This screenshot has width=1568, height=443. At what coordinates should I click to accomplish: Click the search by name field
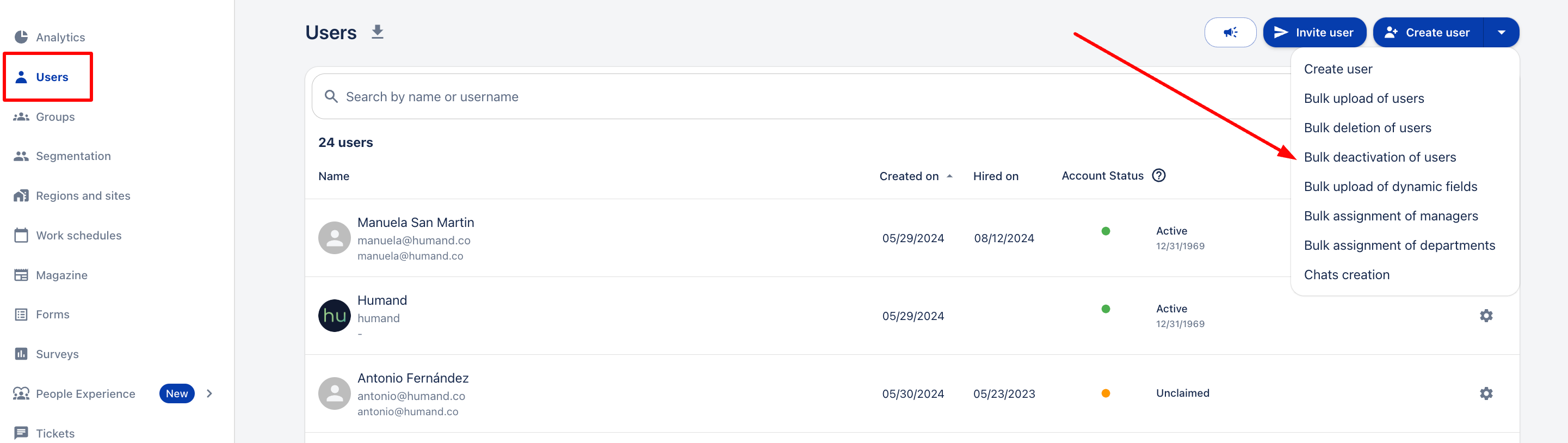coord(791,97)
